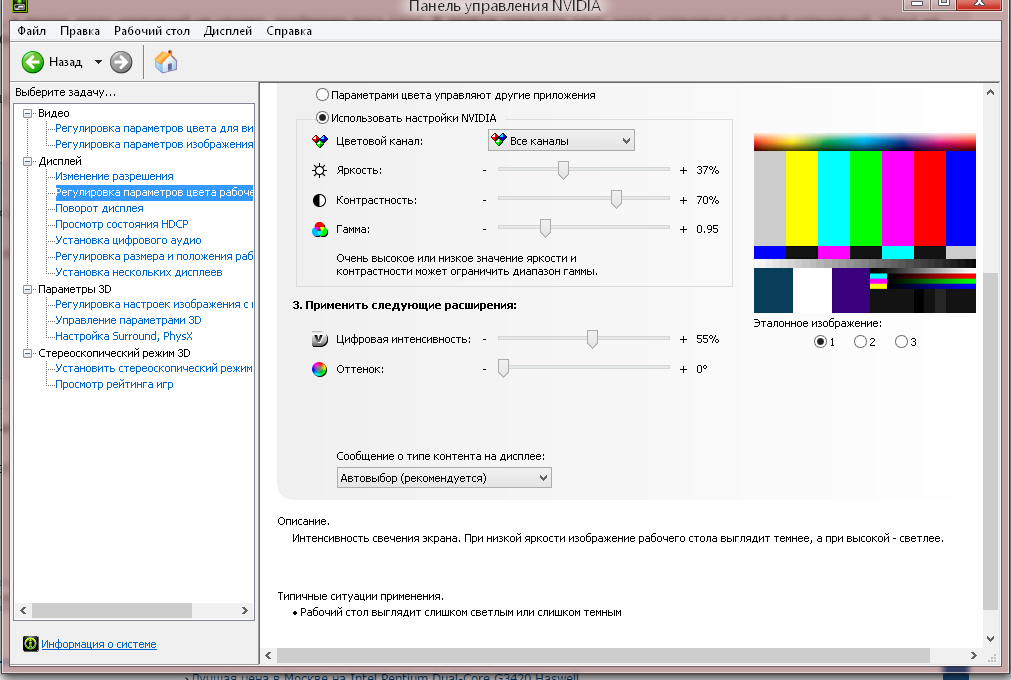Click the hue plus sign
Screen dimensions: 1011x680
(x=683, y=369)
